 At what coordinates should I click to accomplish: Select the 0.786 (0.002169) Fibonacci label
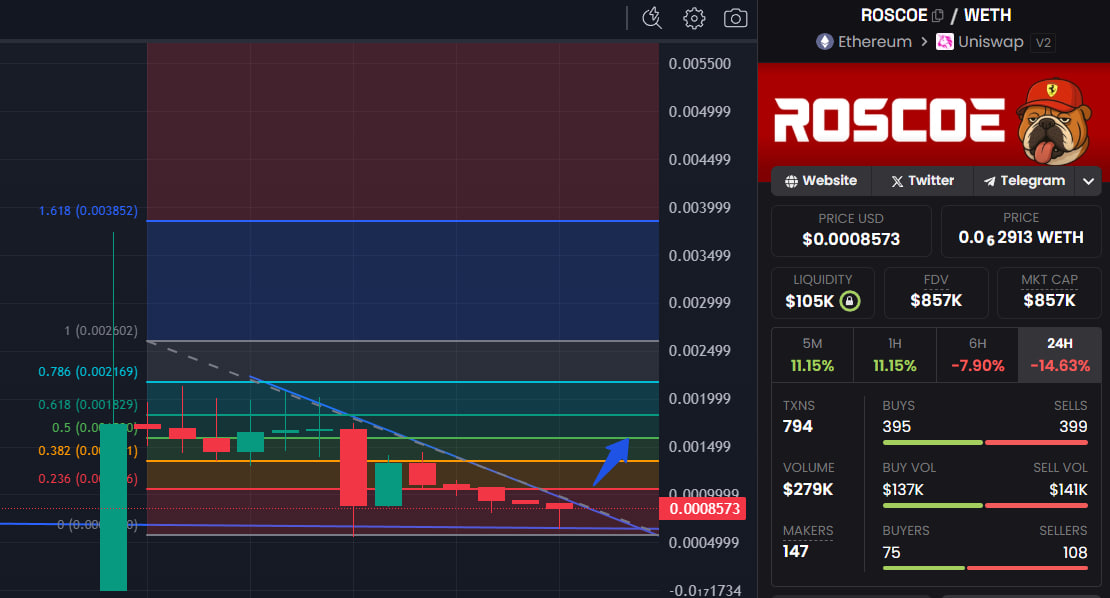(x=88, y=372)
